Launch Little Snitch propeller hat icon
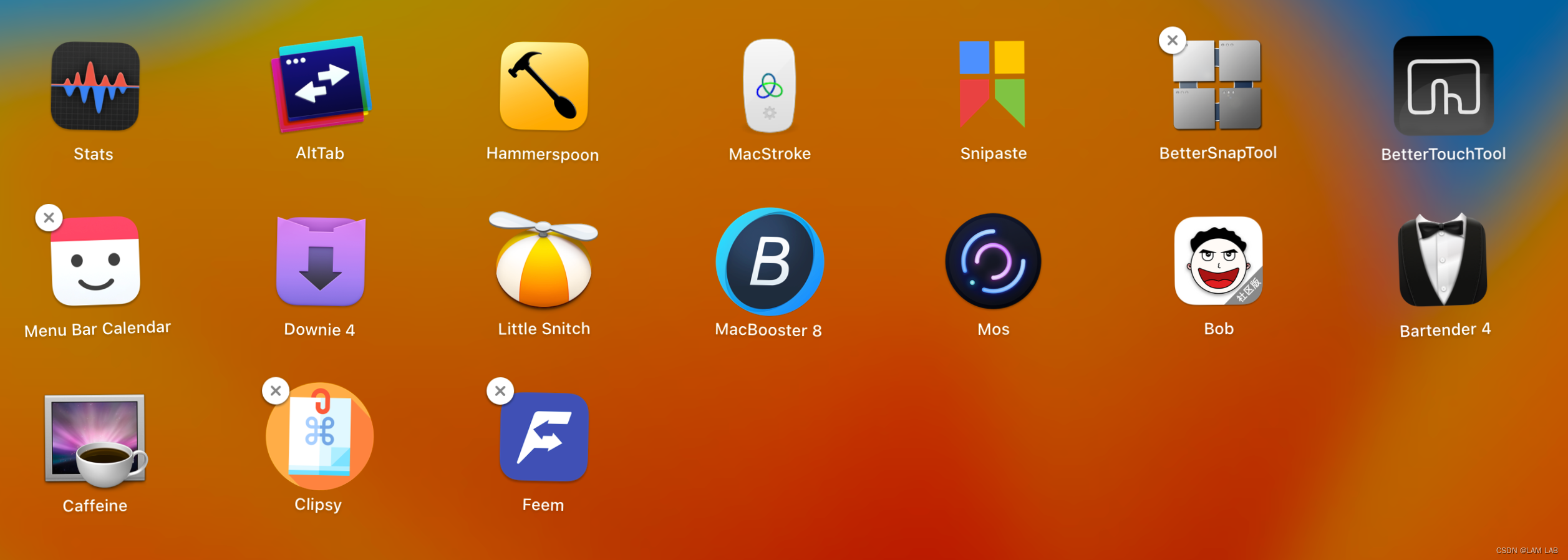The height and width of the screenshot is (560, 1568). pos(543,259)
